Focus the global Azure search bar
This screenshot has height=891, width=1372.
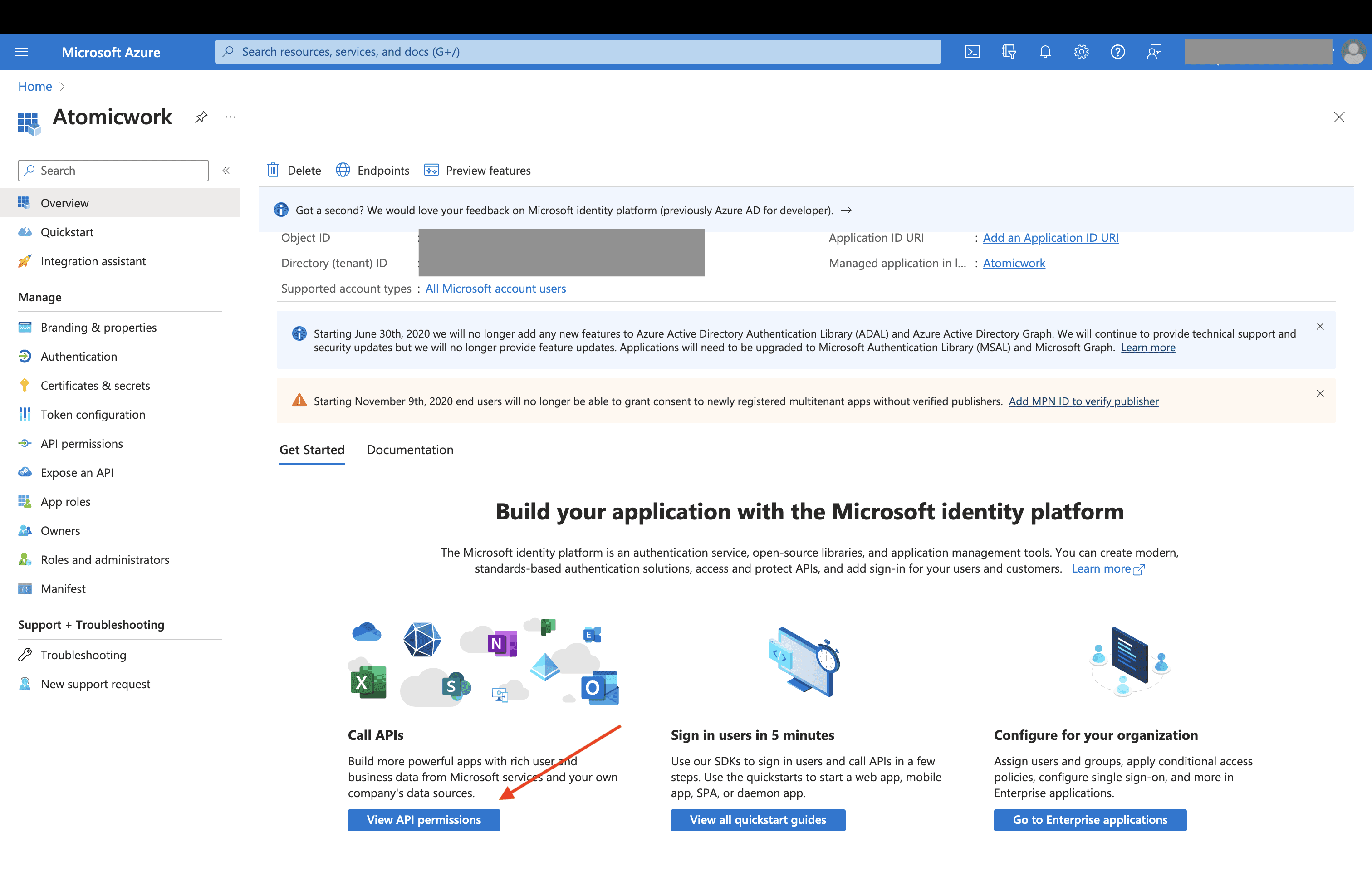click(x=578, y=52)
